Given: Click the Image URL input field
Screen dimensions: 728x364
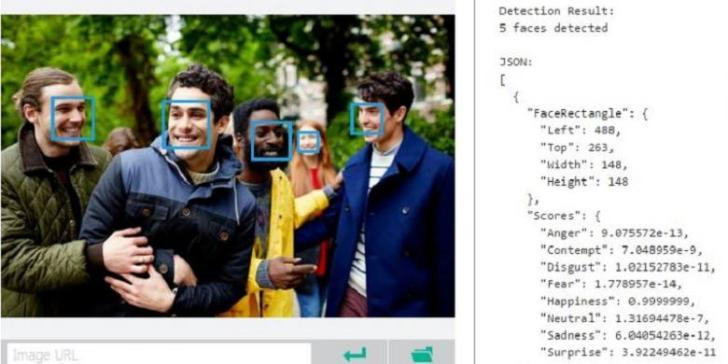Looking at the screenshot, I should tap(159, 354).
